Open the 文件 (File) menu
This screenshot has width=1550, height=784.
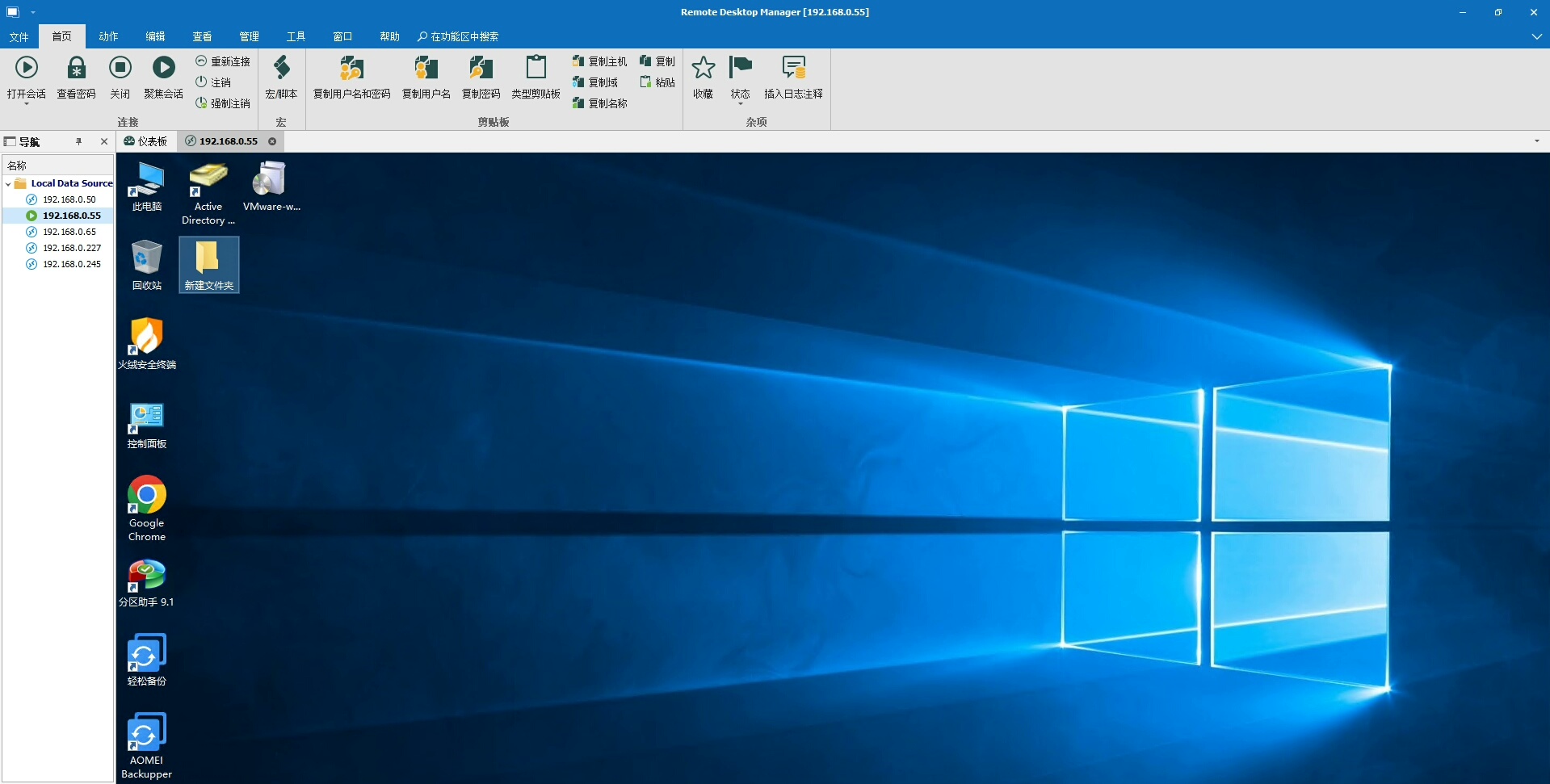pyautogui.click(x=19, y=36)
